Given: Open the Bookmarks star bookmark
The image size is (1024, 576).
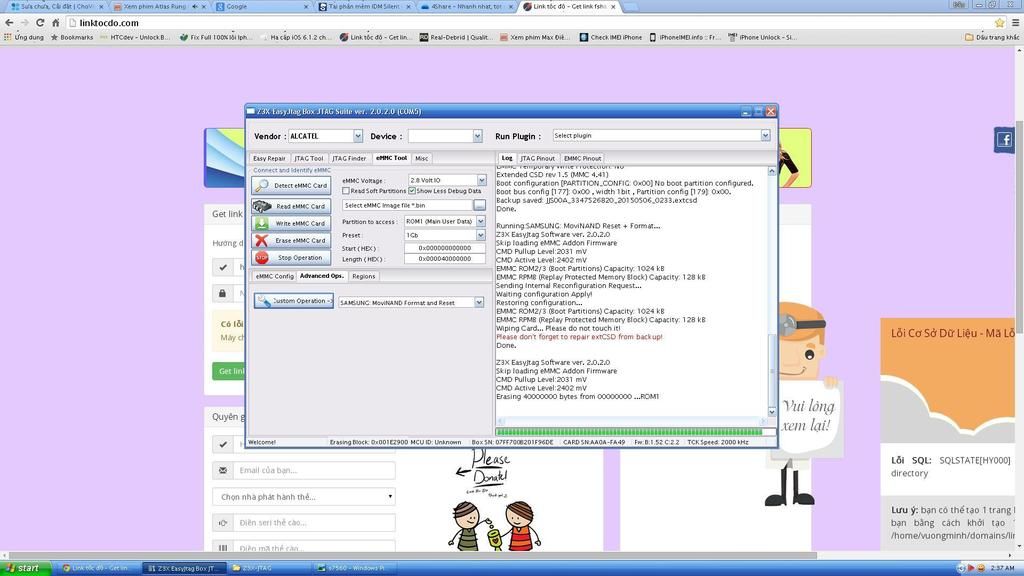Looking at the screenshot, I should (72, 37).
